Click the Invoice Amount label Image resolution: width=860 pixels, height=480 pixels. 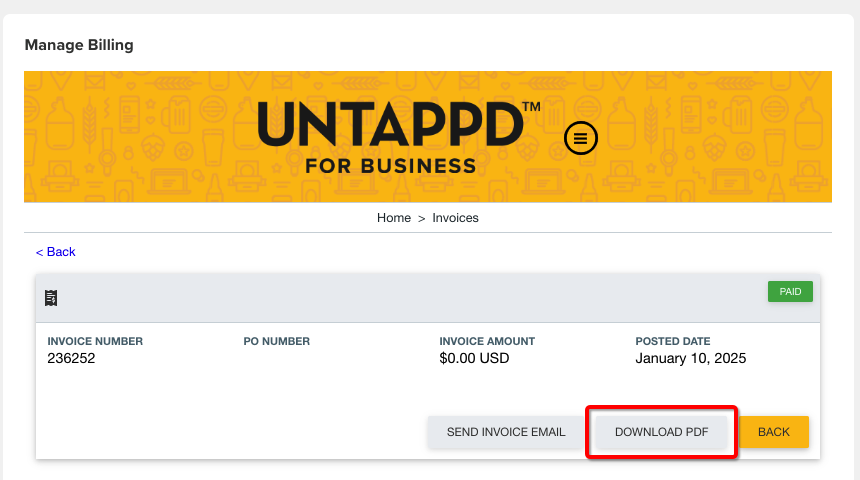(487, 341)
